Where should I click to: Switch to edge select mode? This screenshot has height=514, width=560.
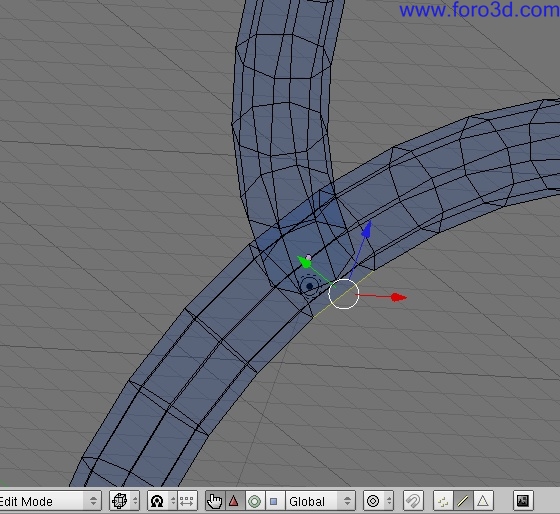tap(463, 501)
